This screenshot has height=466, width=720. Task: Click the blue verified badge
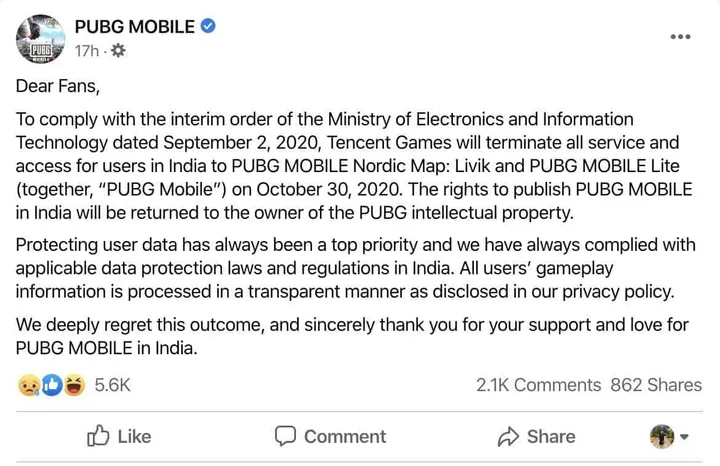point(208,27)
